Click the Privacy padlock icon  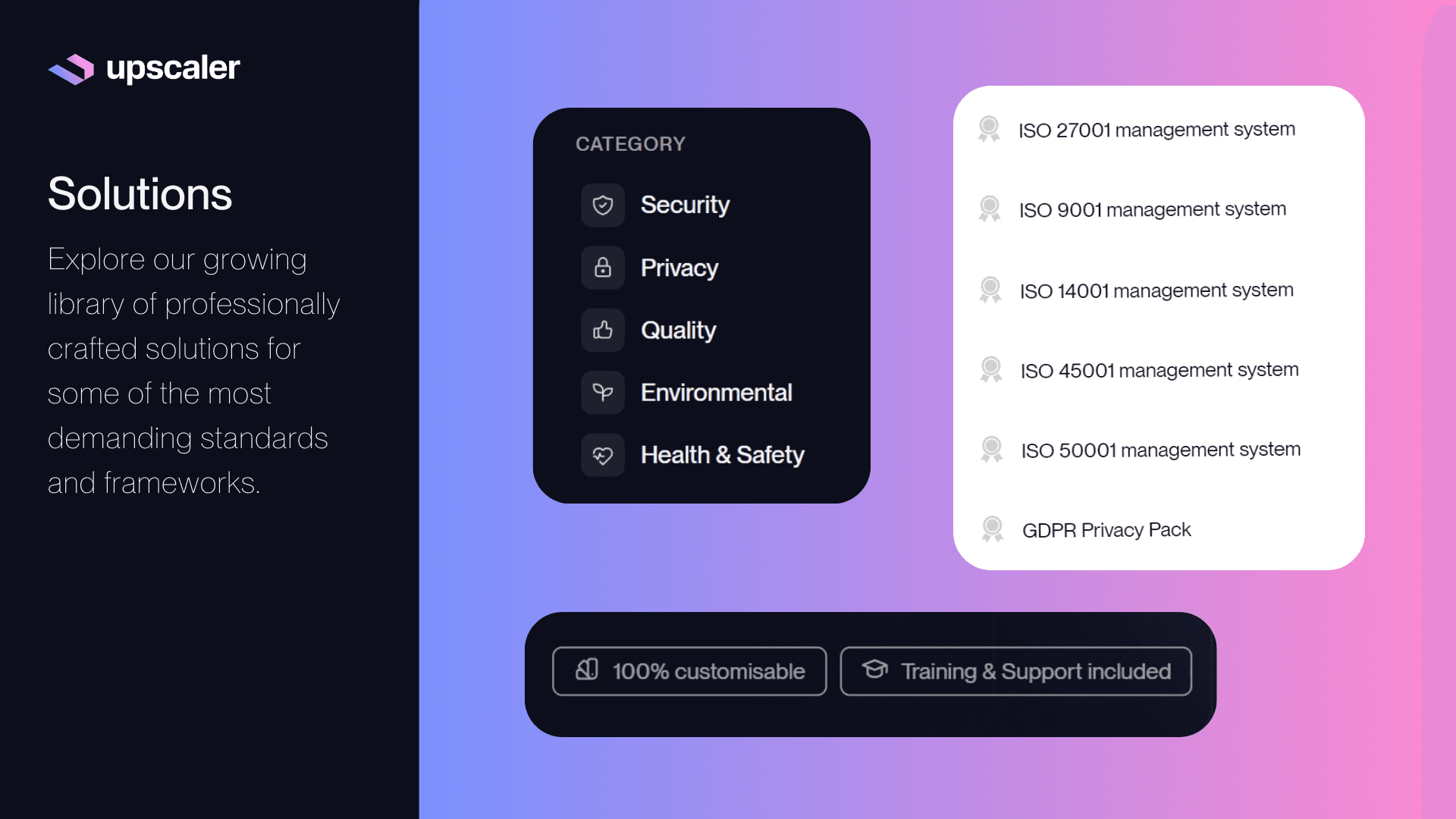[x=603, y=268]
